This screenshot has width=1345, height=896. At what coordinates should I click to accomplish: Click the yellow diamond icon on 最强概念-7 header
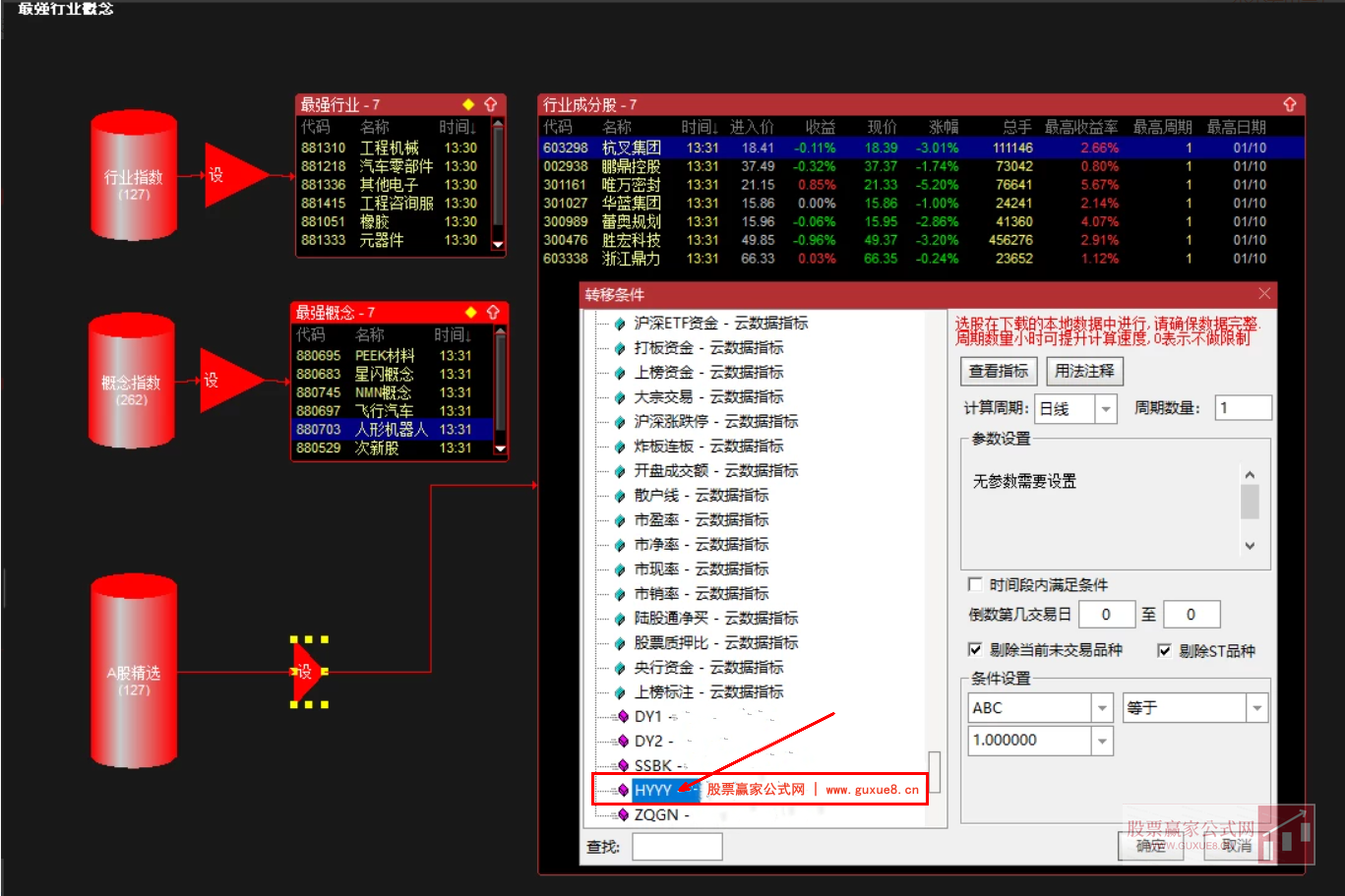[x=469, y=311]
